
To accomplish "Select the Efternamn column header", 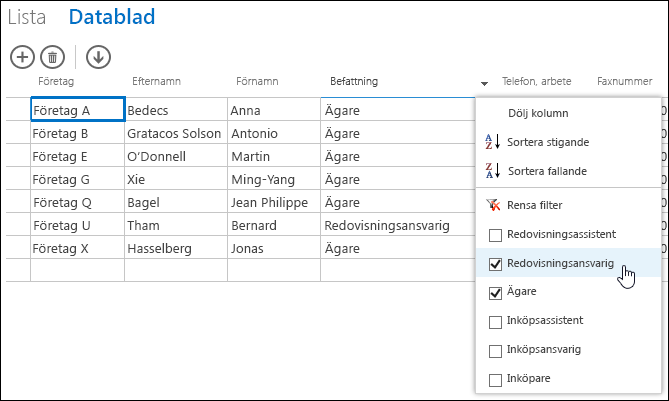I will 157,81.
